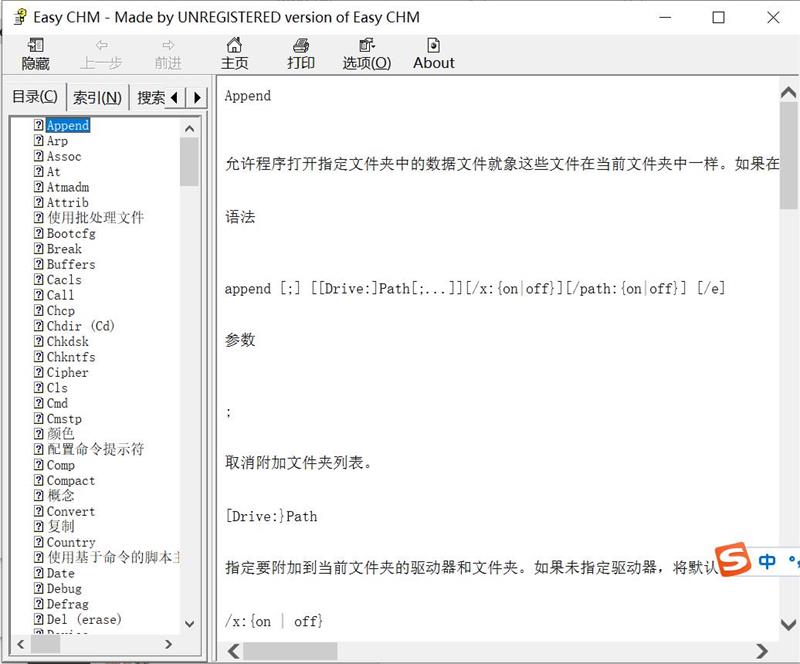The height and width of the screenshot is (664, 800).
Task: Click the tree panel scroll right arrow
Action: 168,644
